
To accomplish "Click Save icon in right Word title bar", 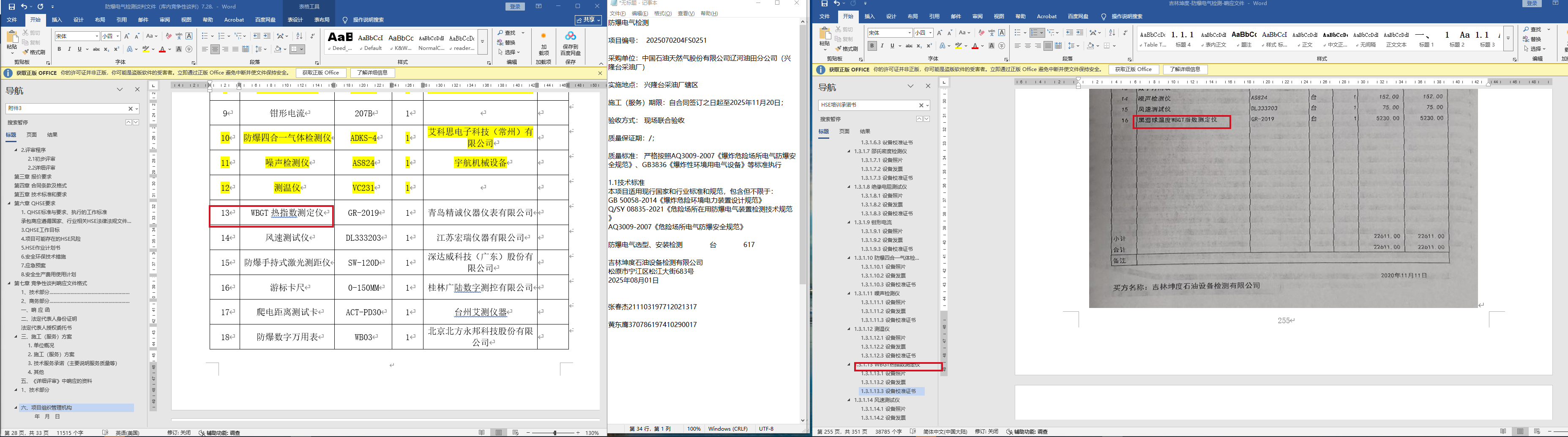I will coord(825,4).
